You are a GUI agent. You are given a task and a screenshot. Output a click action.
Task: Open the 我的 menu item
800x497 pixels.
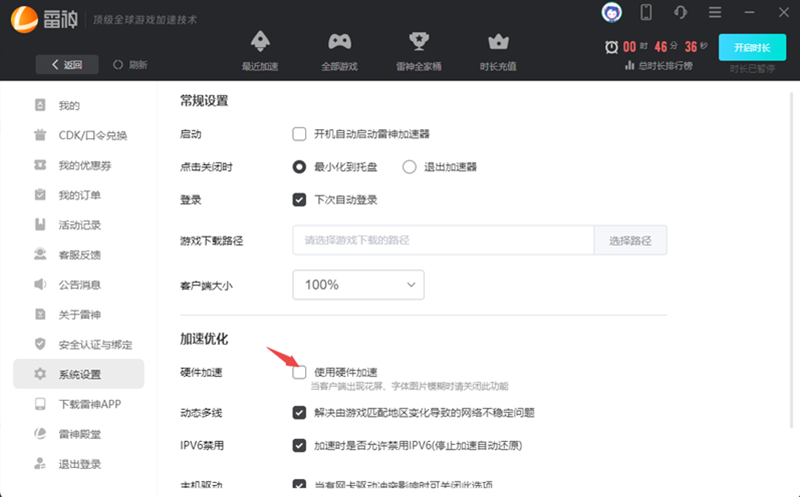coord(79,105)
